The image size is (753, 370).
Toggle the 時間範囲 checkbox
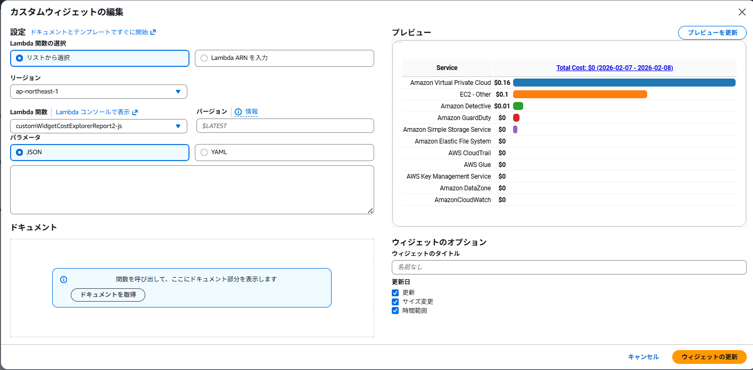(x=395, y=311)
